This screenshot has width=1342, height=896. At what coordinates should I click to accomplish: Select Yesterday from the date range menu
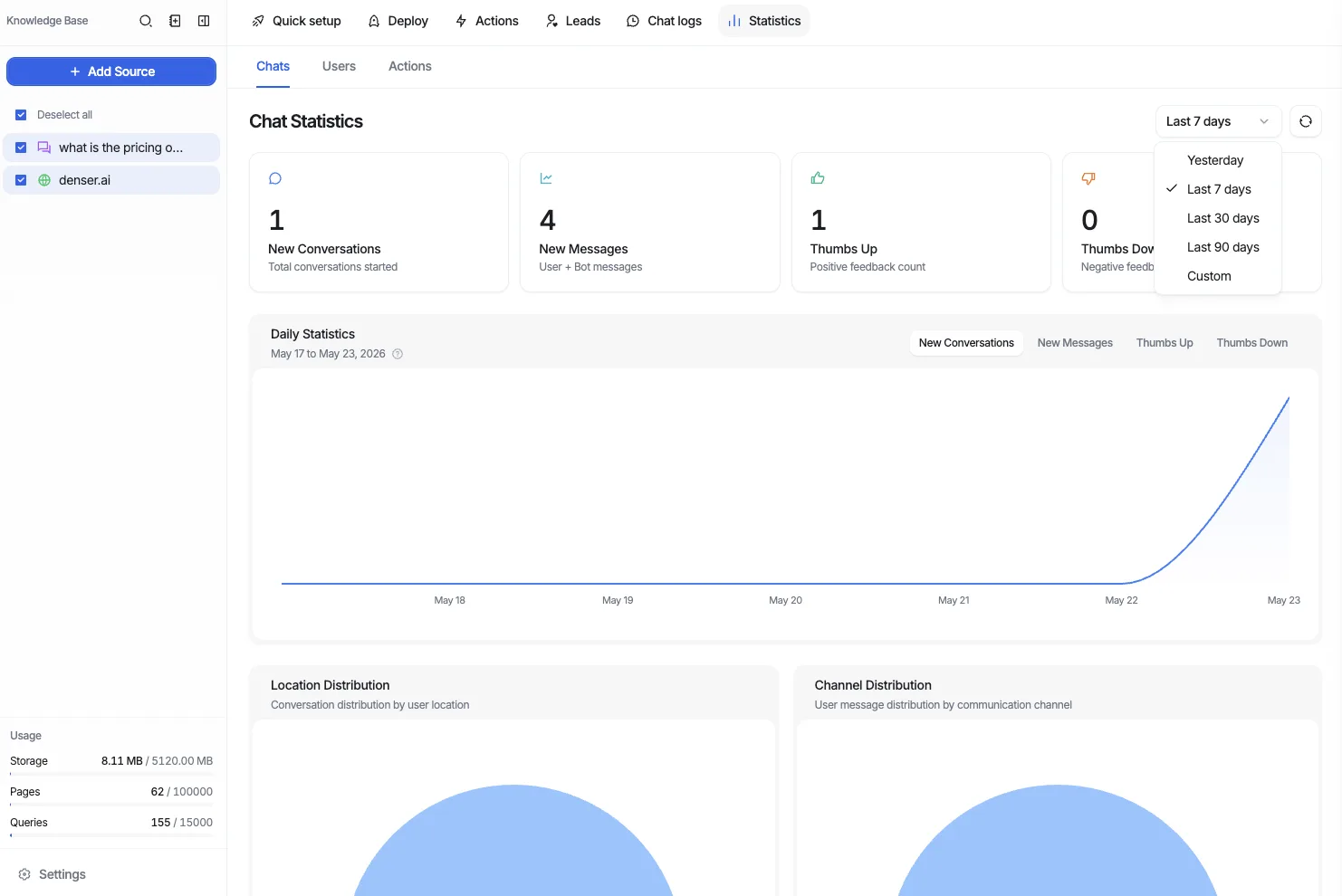click(1218, 160)
